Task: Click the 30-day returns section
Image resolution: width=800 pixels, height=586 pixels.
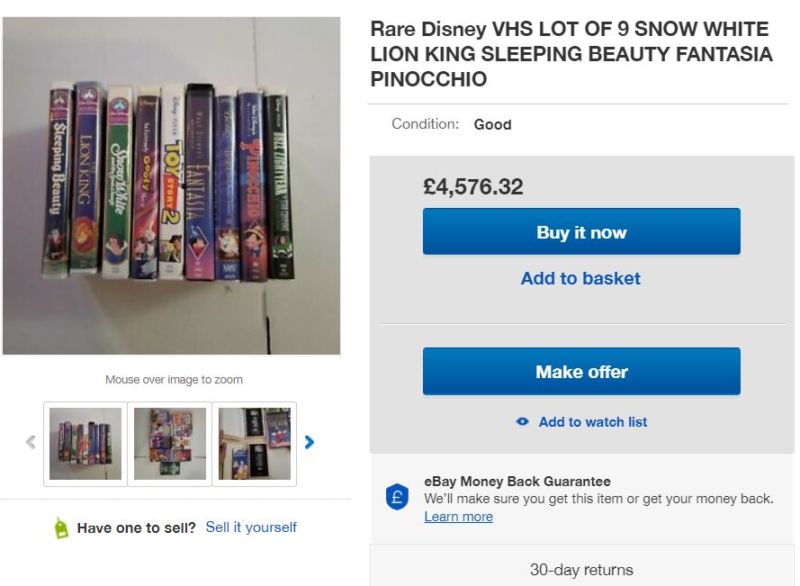Action: [x=582, y=570]
